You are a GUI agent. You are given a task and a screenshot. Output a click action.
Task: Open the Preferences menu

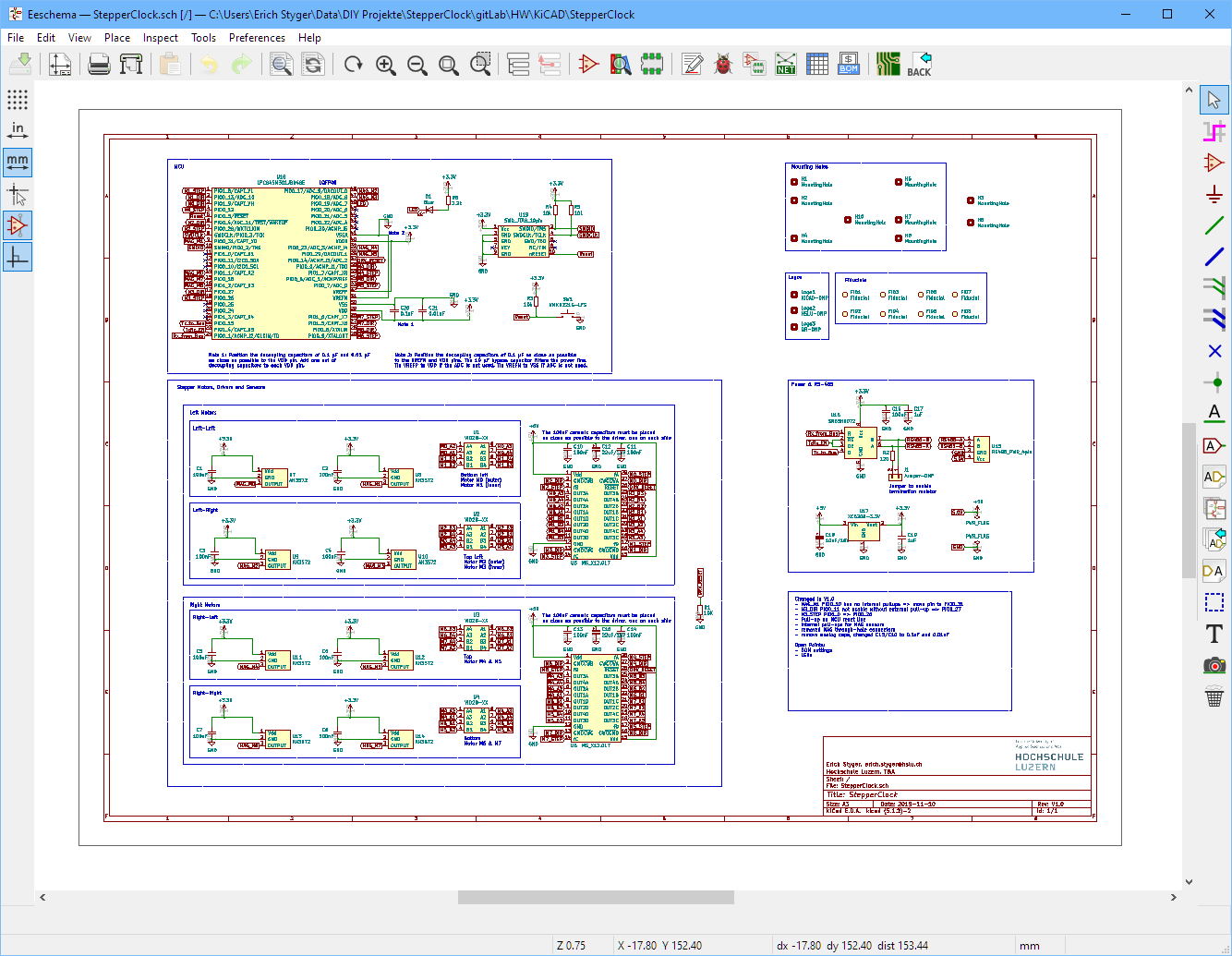pos(257,38)
